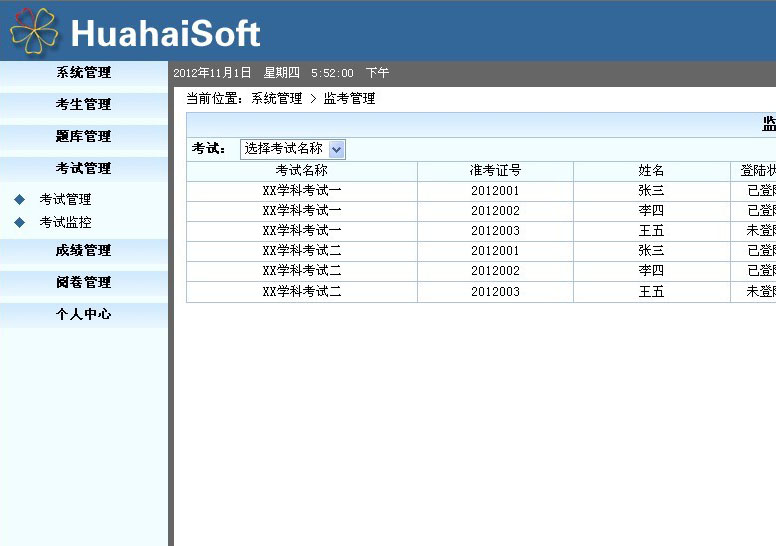Select XX学科考试二 cell beside 2012002
The height and width of the screenshot is (546, 776).
point(302,271)
